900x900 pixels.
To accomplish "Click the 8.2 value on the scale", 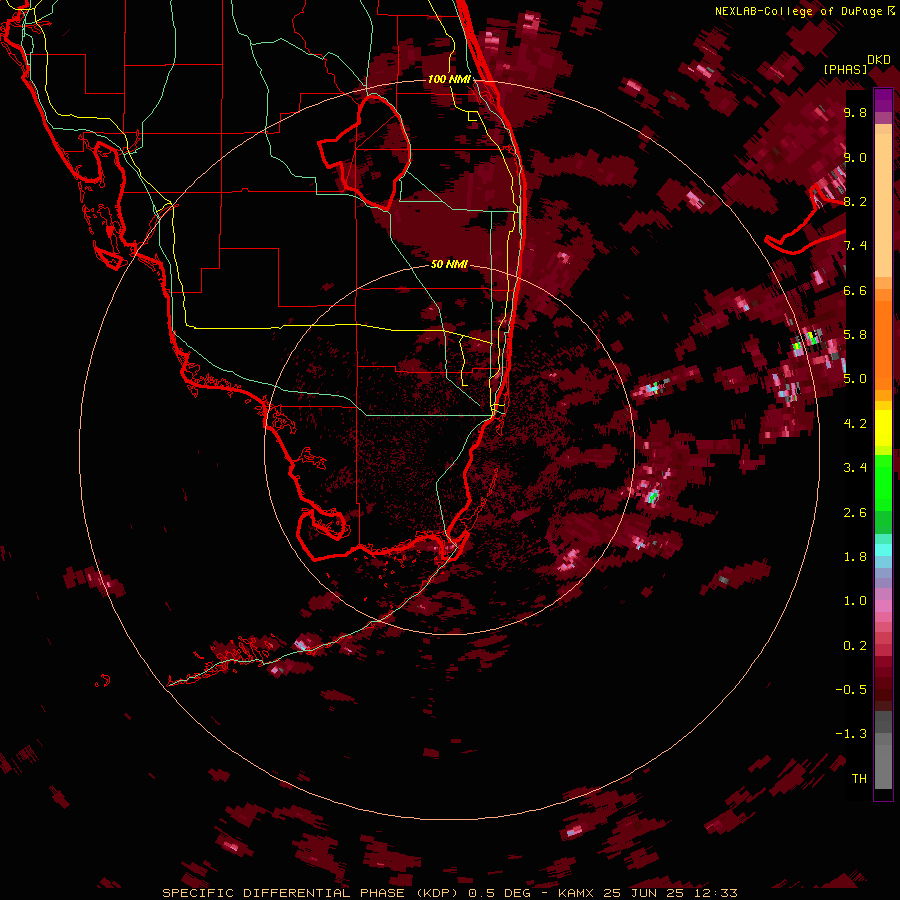I will [855, 201].
